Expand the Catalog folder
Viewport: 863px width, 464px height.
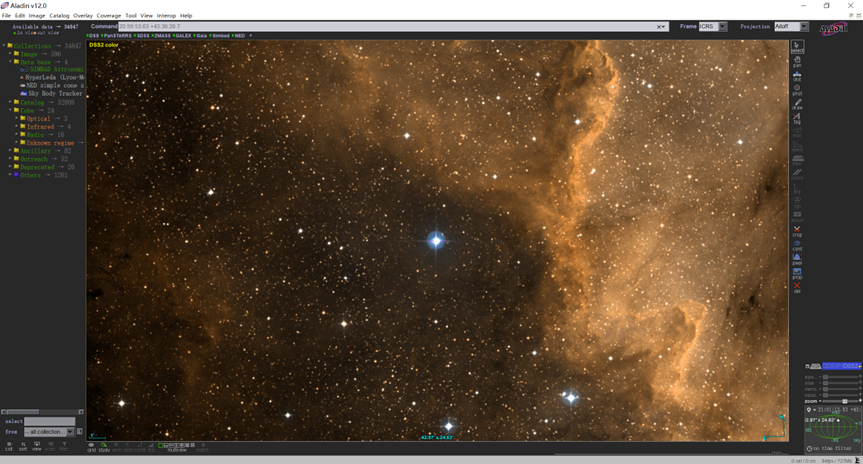tap(10, 102)
